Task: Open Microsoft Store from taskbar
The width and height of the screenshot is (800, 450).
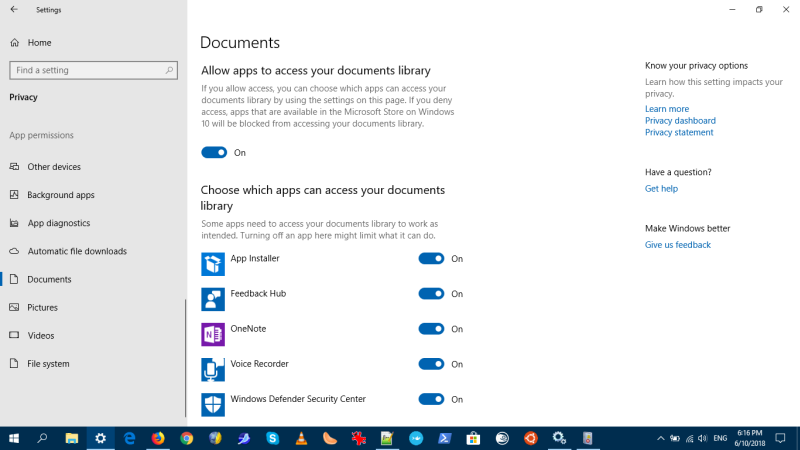Action: (473, 438)
